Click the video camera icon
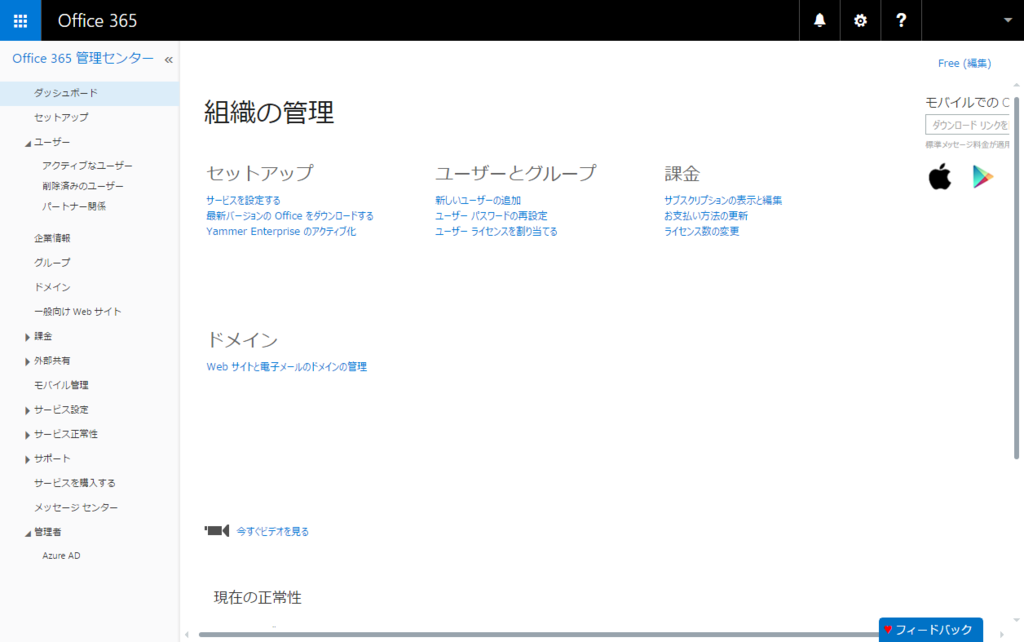Viewport: 1024px width, 642px height. [x=217, y=530]
